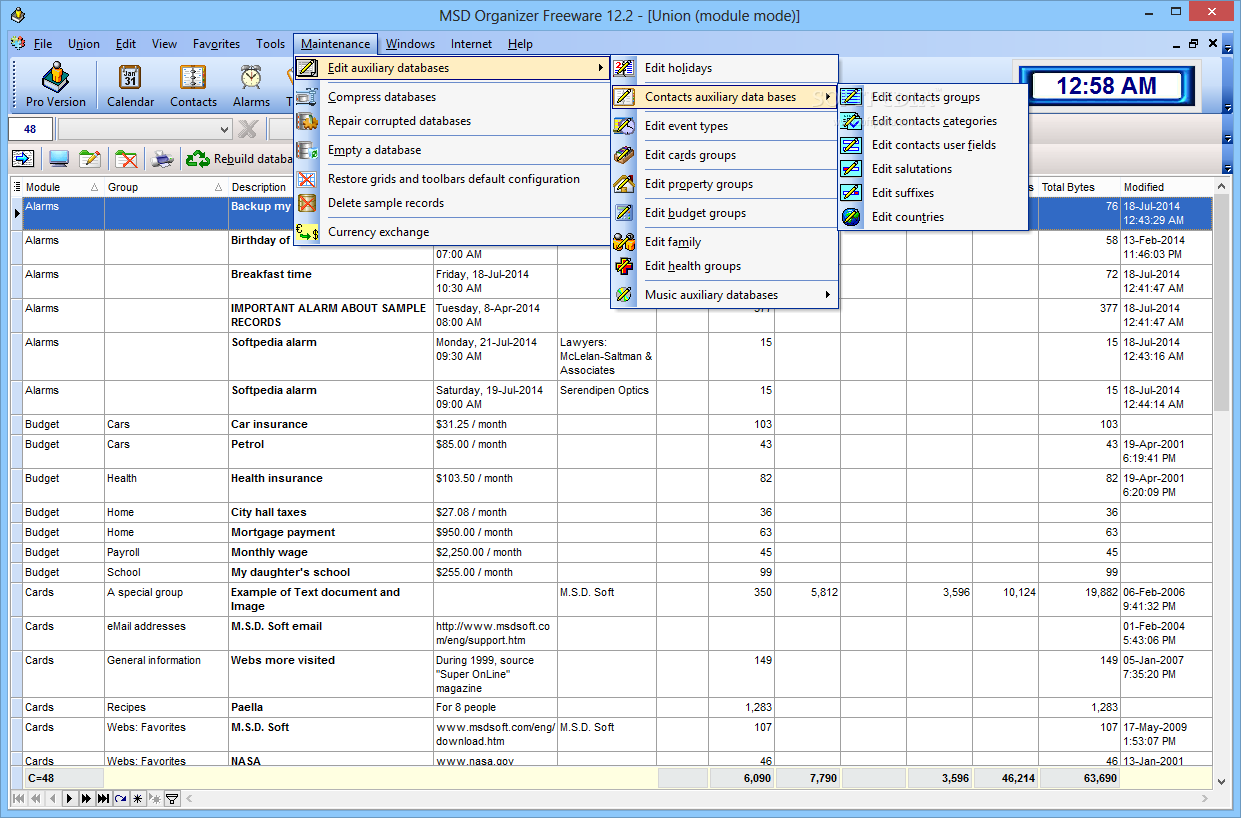Open the Help menu

(x=520, y=44)
